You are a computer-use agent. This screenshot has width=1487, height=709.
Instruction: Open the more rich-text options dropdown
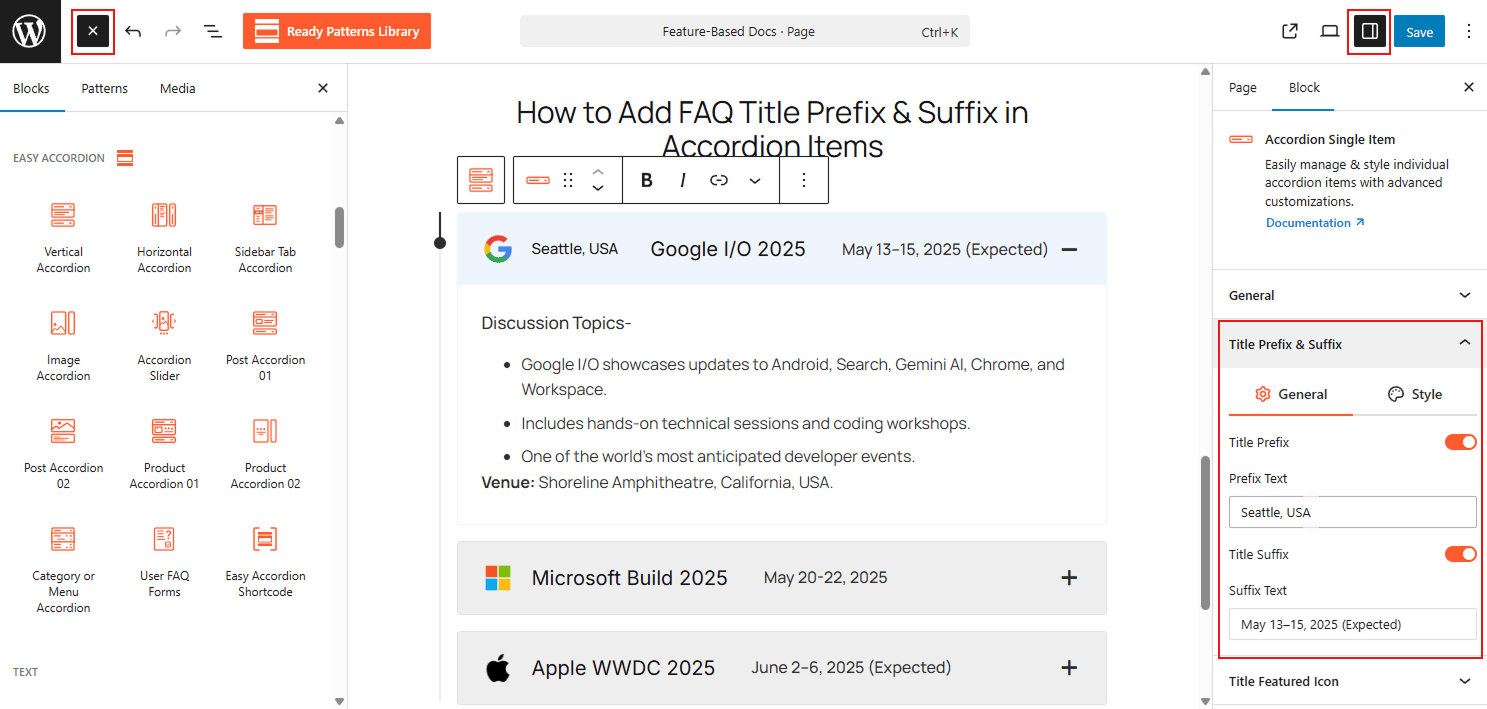click(755, 180)
